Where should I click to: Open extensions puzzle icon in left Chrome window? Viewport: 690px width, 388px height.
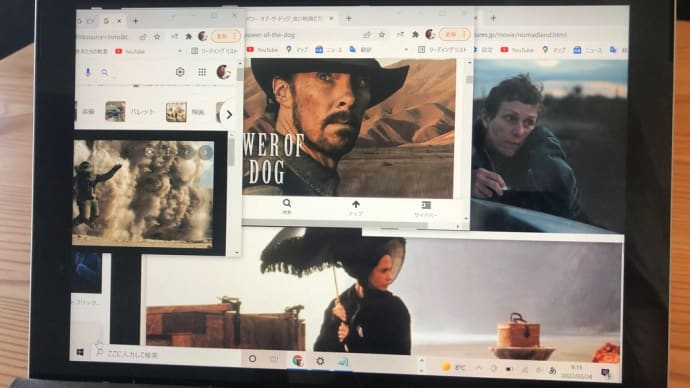[189, 37]
